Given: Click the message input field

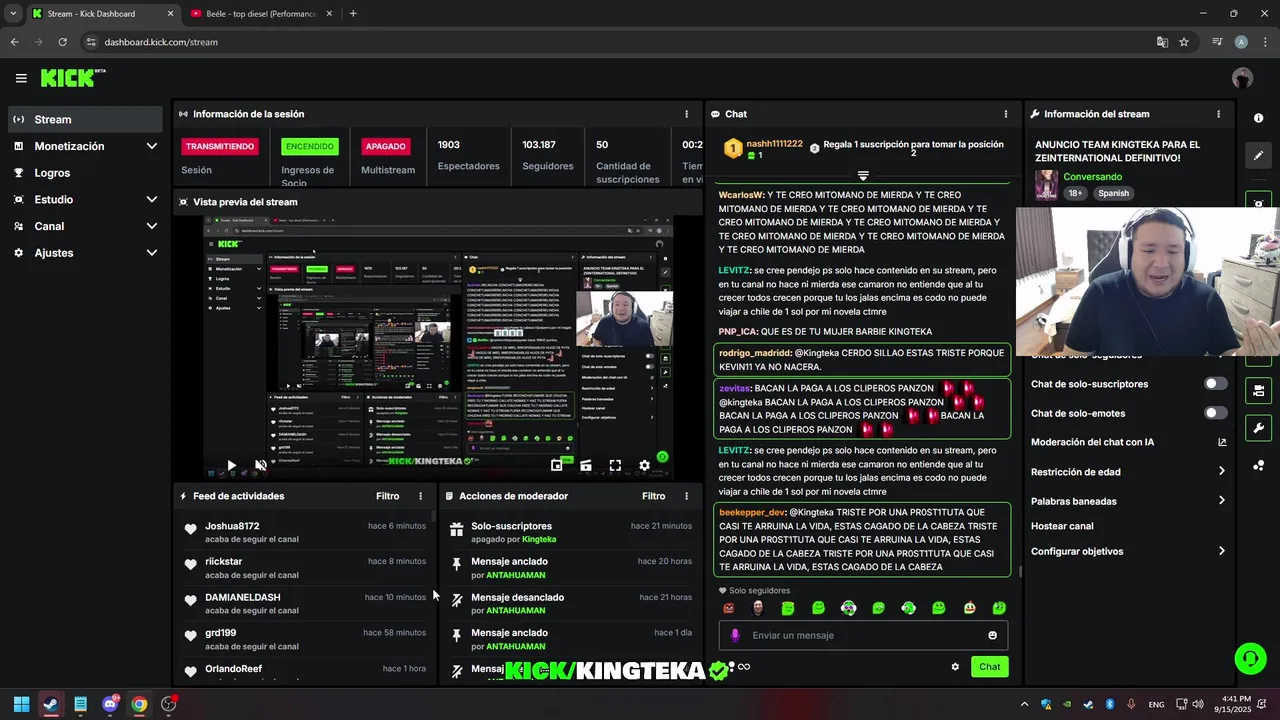Looking at the screenshot, I should [863, 635].
